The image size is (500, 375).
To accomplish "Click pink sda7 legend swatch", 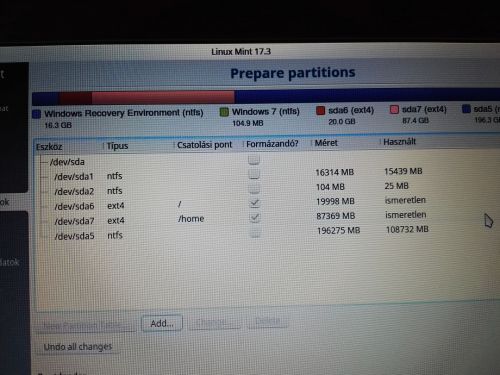I will pos(394,109).
